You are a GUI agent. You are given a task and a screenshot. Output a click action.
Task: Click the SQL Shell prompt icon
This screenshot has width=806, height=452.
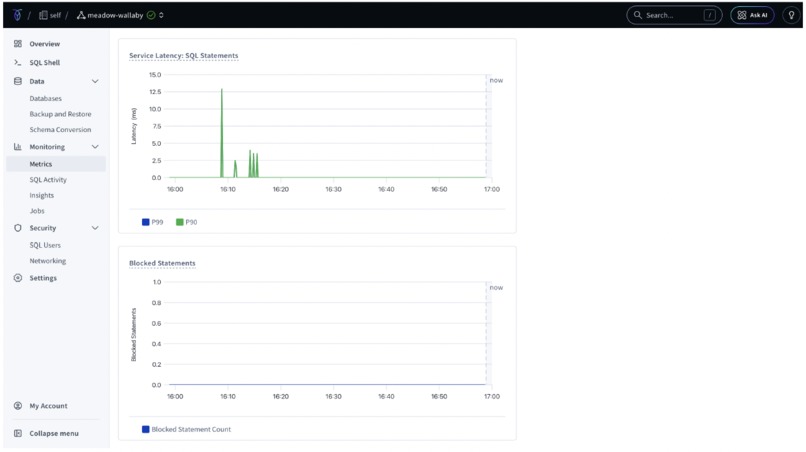tap(18, 62)
